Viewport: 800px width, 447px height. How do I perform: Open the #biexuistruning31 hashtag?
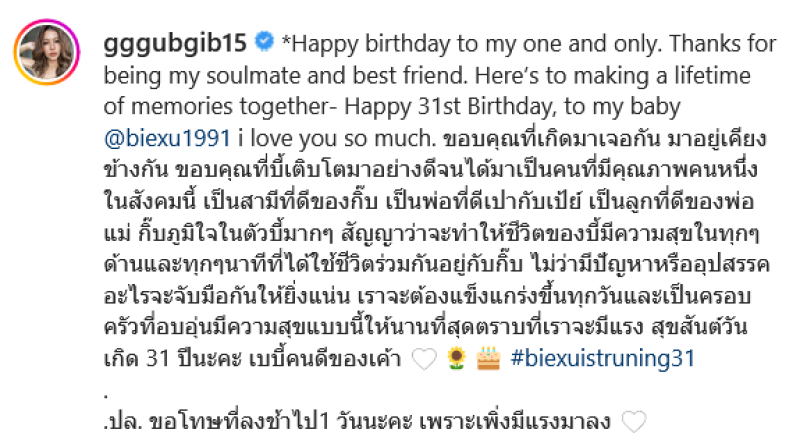click(x=603, y=358)
